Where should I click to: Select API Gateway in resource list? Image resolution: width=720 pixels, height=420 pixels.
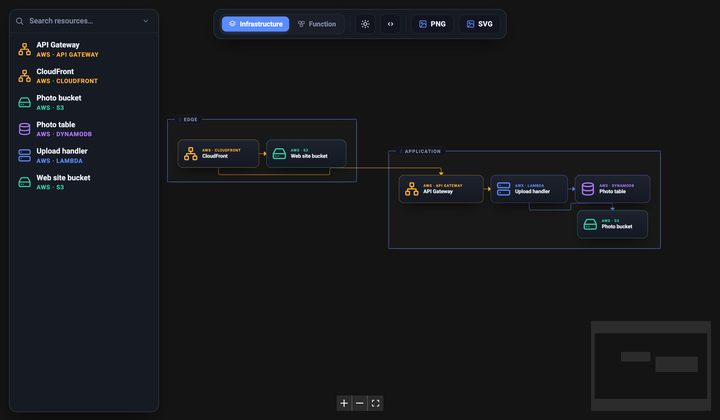(x=84, y=49)
